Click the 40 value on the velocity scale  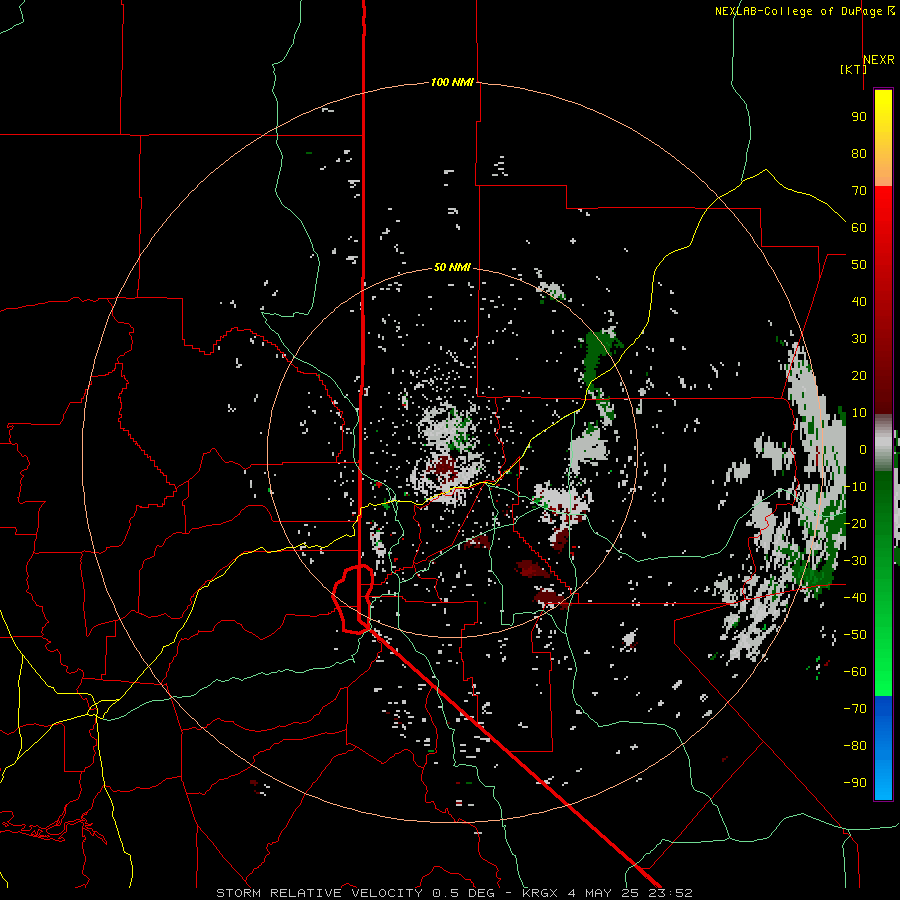[859, 301]
